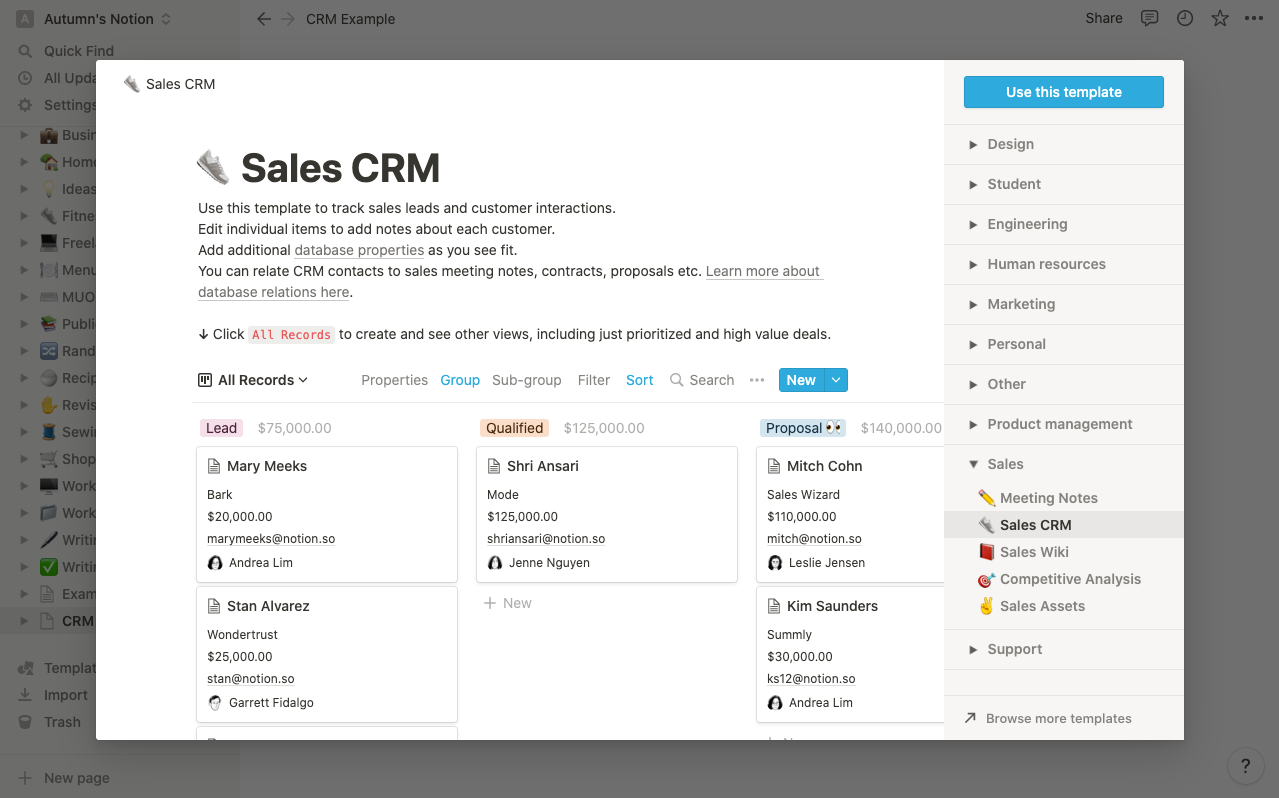Click the Quick Find magnifier icon
Viewport: 1279px width, 798px height.
25,51
